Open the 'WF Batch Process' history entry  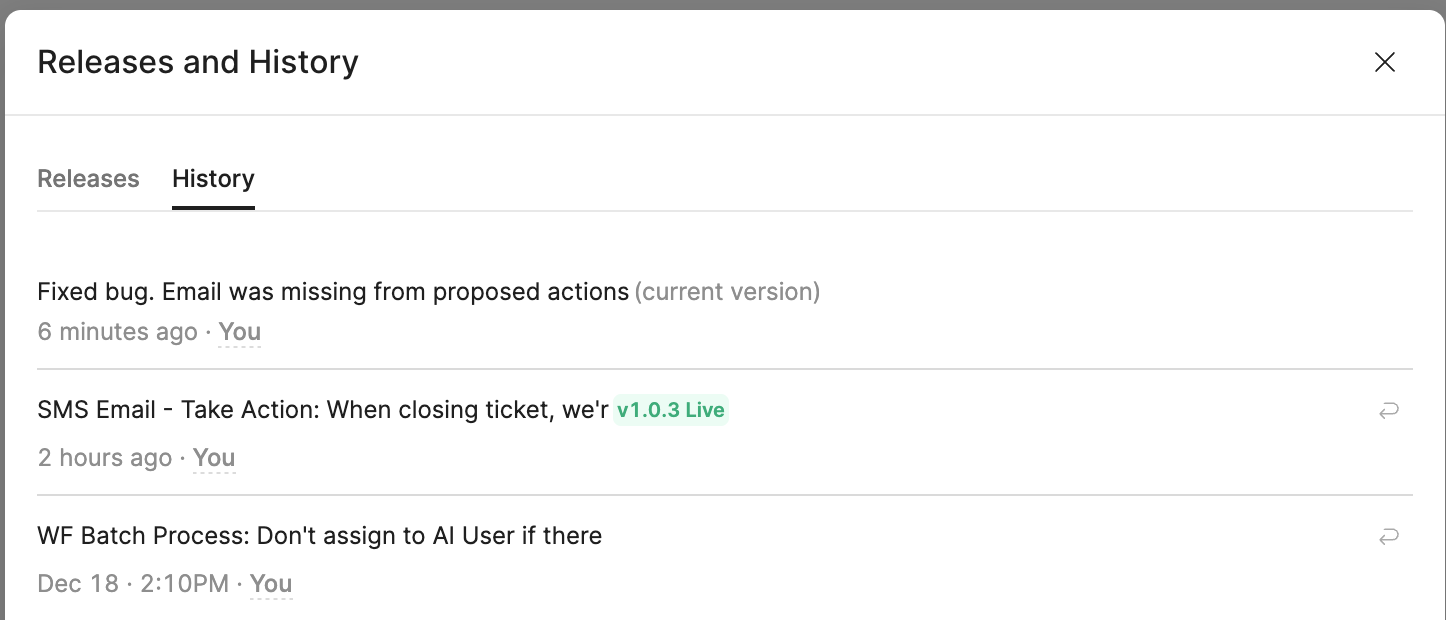[x=319, y=536]
